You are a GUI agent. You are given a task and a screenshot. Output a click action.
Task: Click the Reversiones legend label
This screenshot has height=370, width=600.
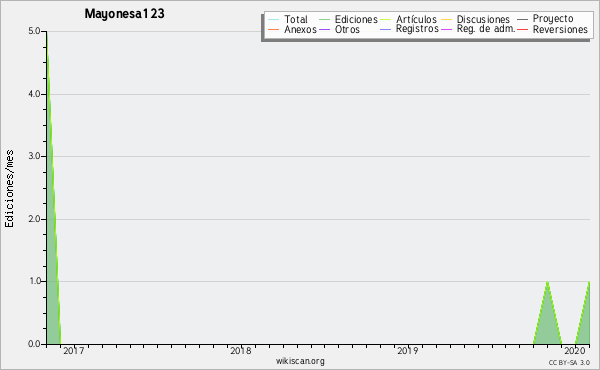560,29
